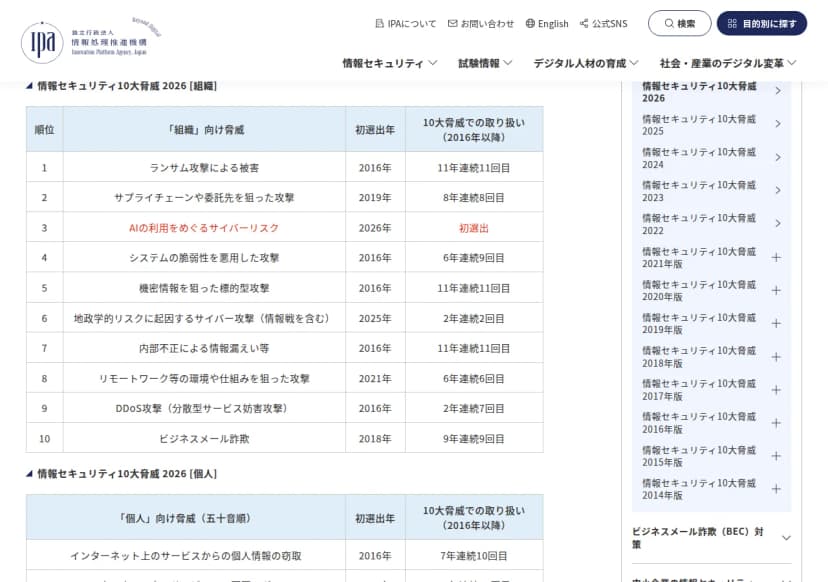Click the building icon beside IPAについて
828x582 pixels.
pos(379,23)
